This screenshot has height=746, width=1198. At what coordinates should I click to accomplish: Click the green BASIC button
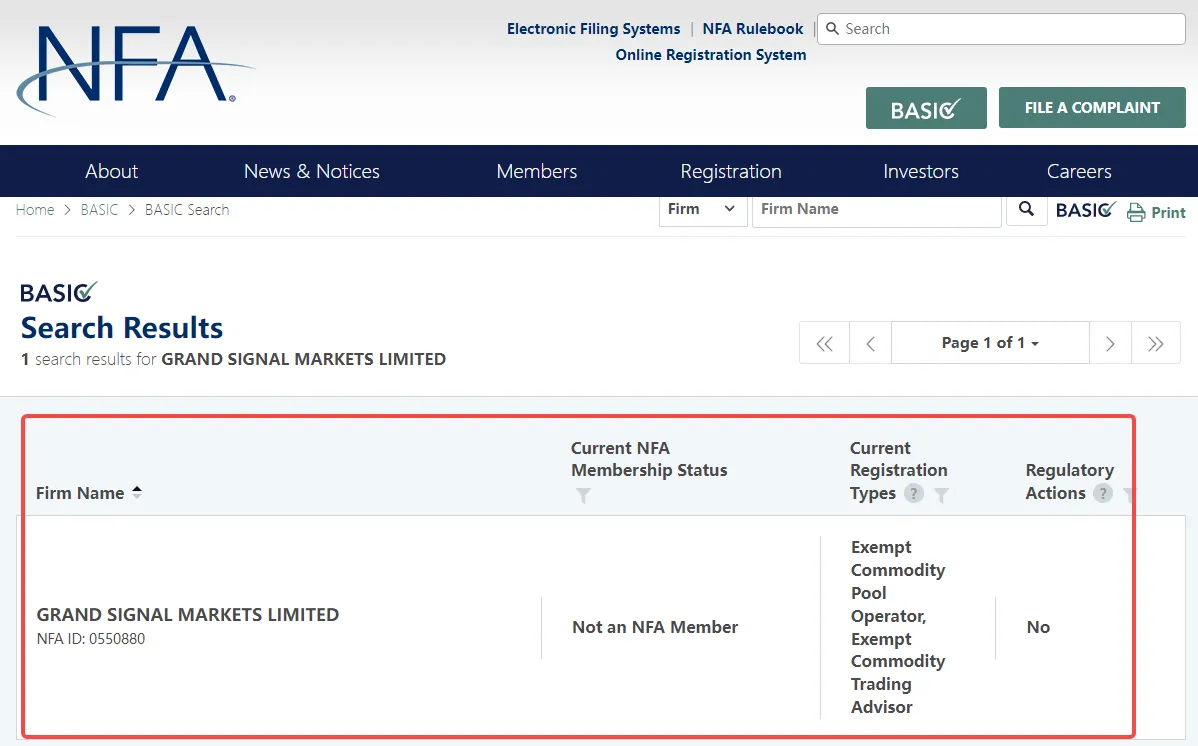tap(926, 108)
